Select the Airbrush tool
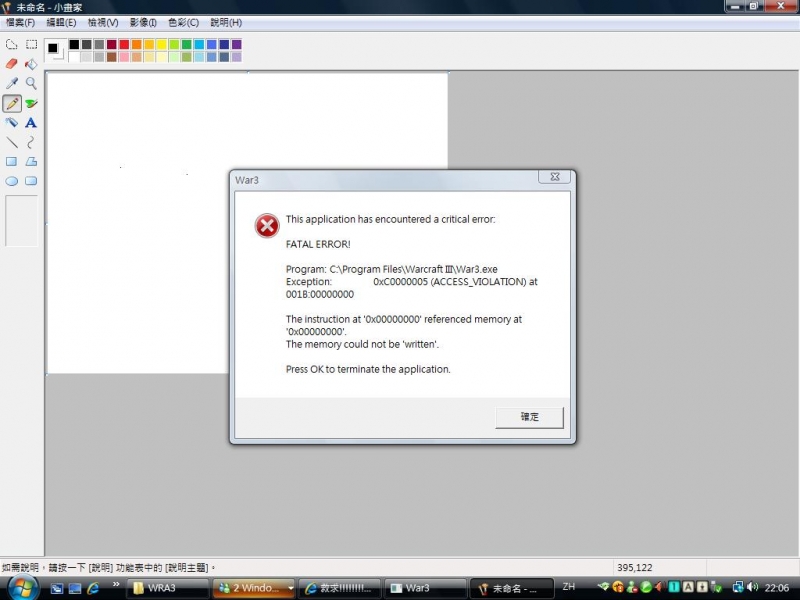This screenshot has width=800, height=600. click(11, 122)
